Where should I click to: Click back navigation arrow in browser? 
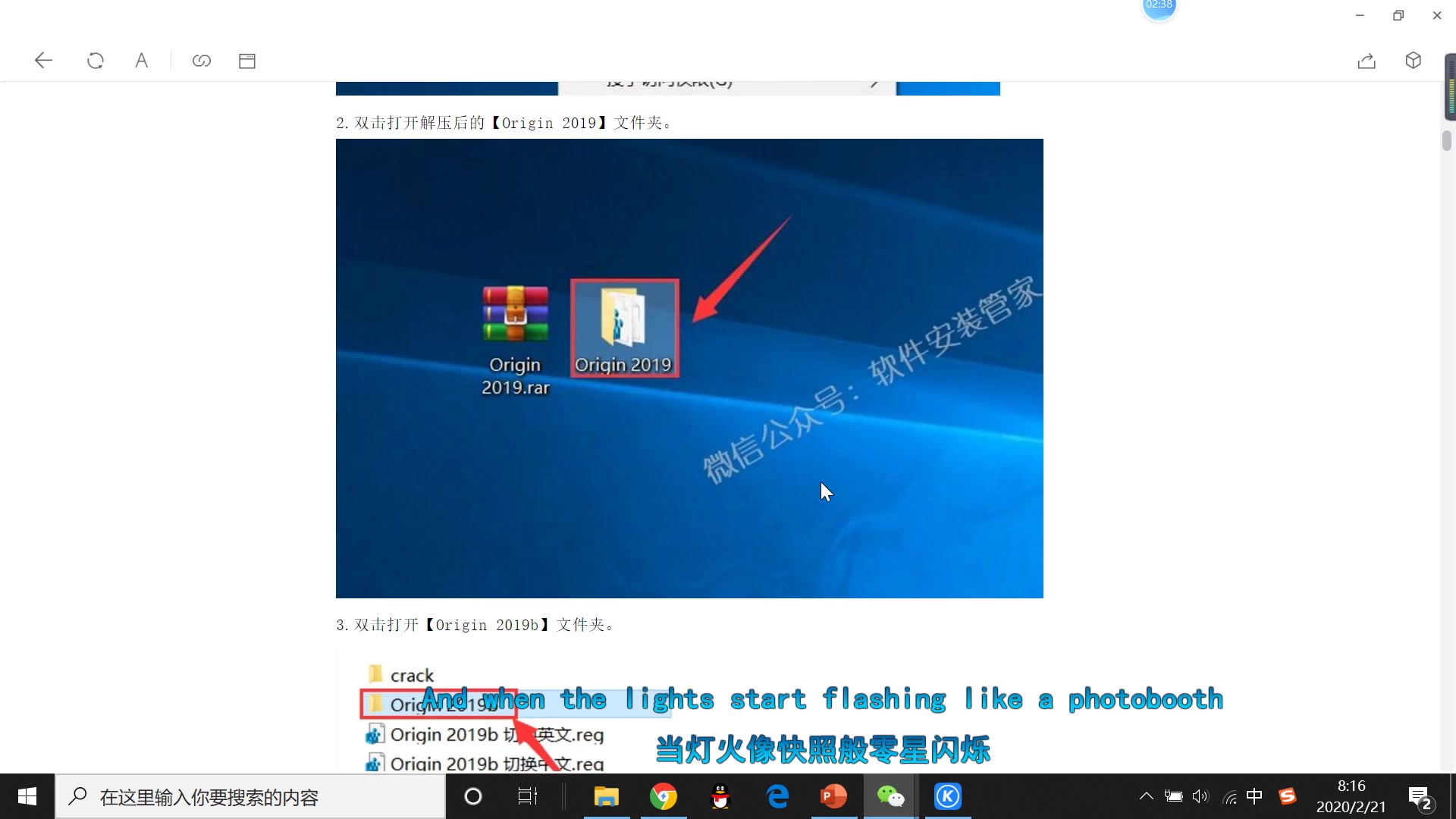click(42, 60)
